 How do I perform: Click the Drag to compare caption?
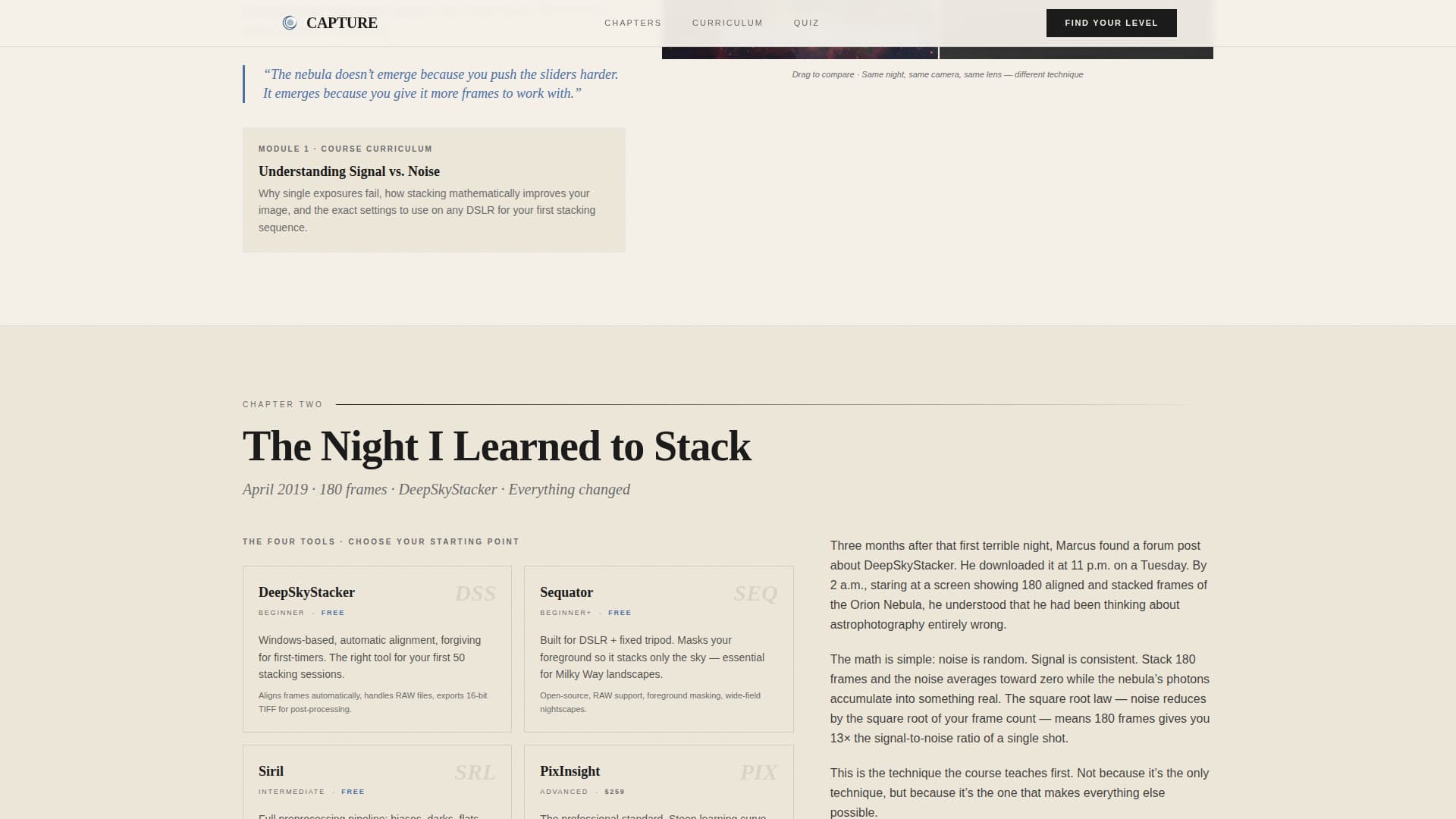pyautogui.click(x=937, y=74)
